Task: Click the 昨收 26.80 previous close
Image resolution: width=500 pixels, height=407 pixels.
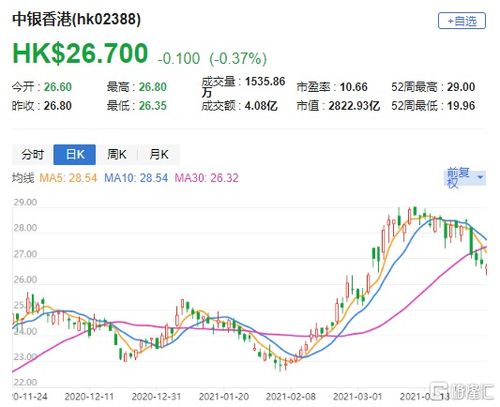Action: tap(42, 106)
